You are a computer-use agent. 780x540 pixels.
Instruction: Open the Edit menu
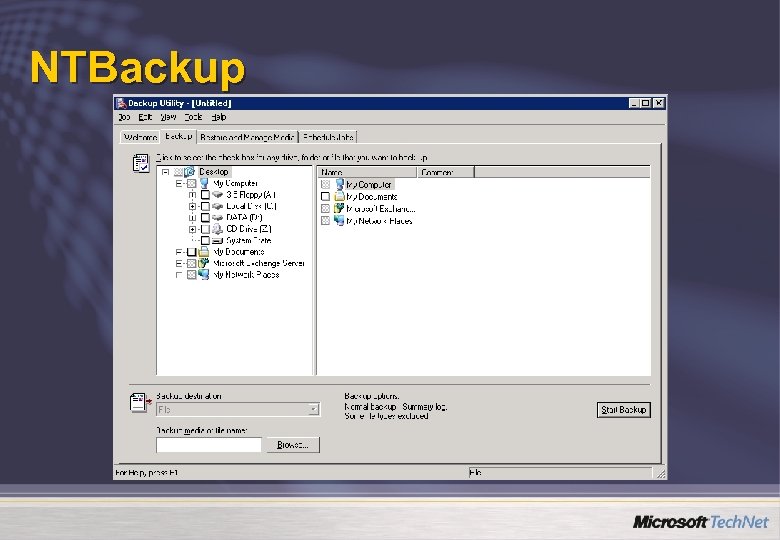coord(145,117)
